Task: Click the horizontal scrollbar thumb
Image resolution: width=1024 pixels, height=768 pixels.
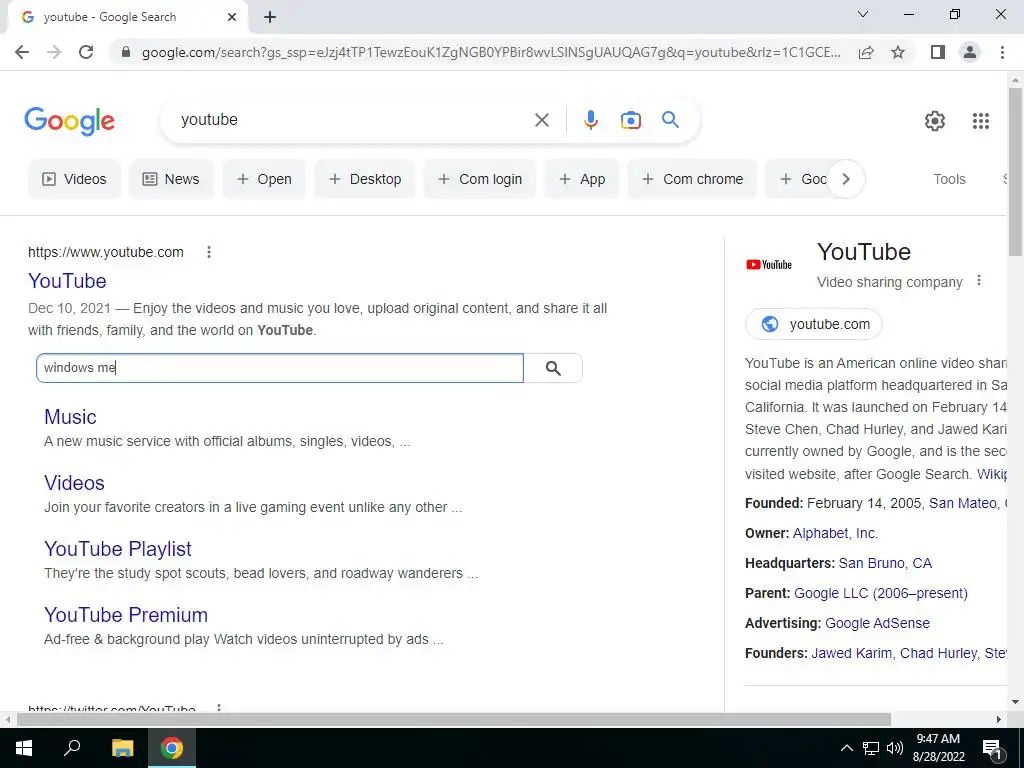Action: (454, 720)
